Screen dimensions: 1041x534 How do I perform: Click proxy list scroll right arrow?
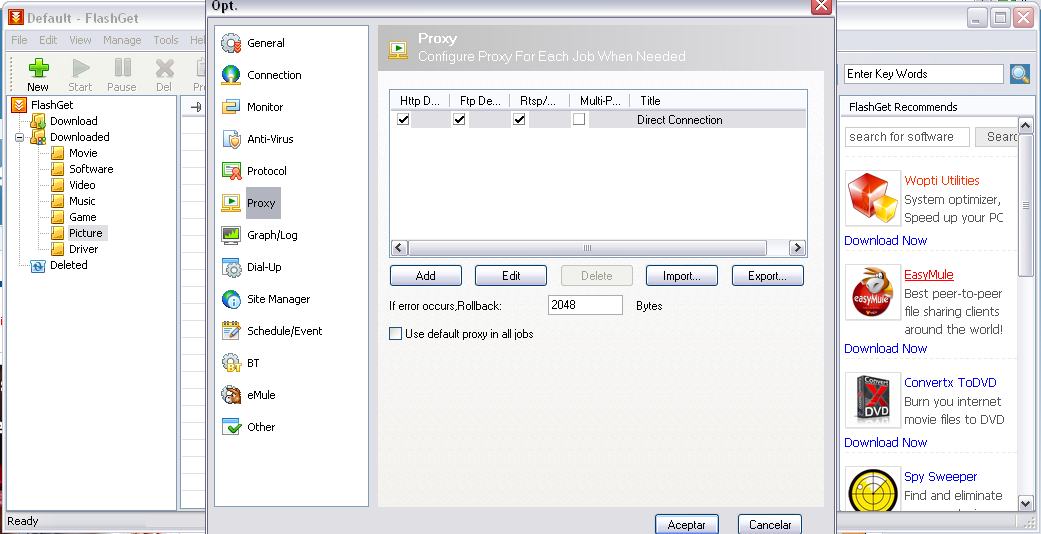pyautogui.click(x=797, y=248)
